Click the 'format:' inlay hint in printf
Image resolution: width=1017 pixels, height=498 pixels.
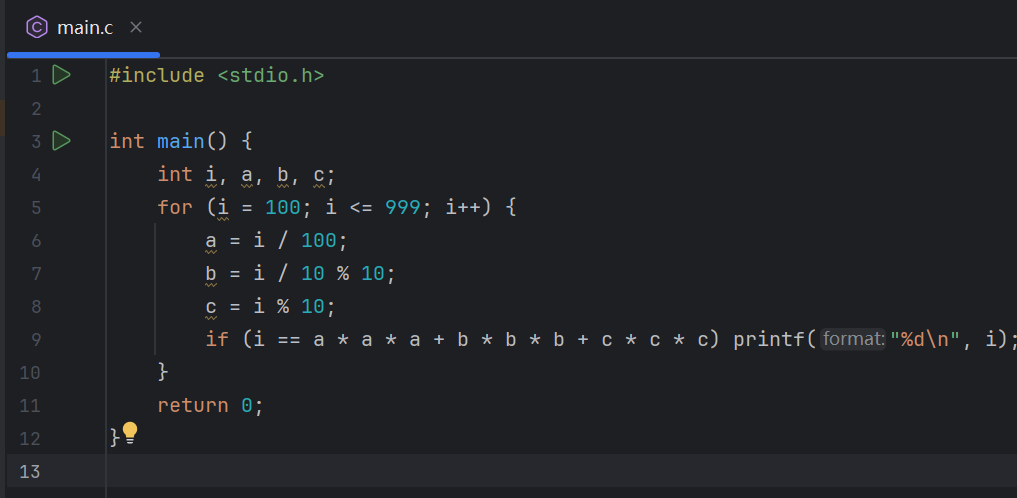(x=853, y=339)
